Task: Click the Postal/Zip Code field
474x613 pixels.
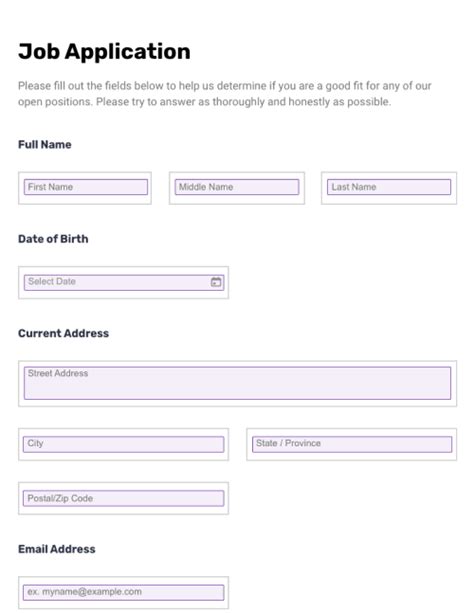Action: click(x=124, y=498)
